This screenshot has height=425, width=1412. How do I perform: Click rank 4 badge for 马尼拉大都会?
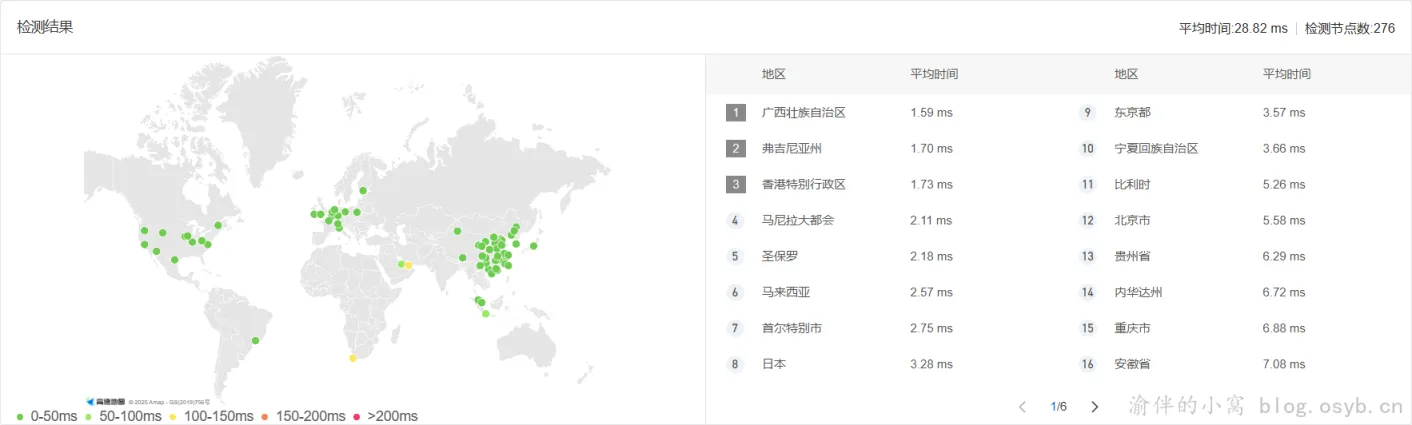[x=736, y=221]
